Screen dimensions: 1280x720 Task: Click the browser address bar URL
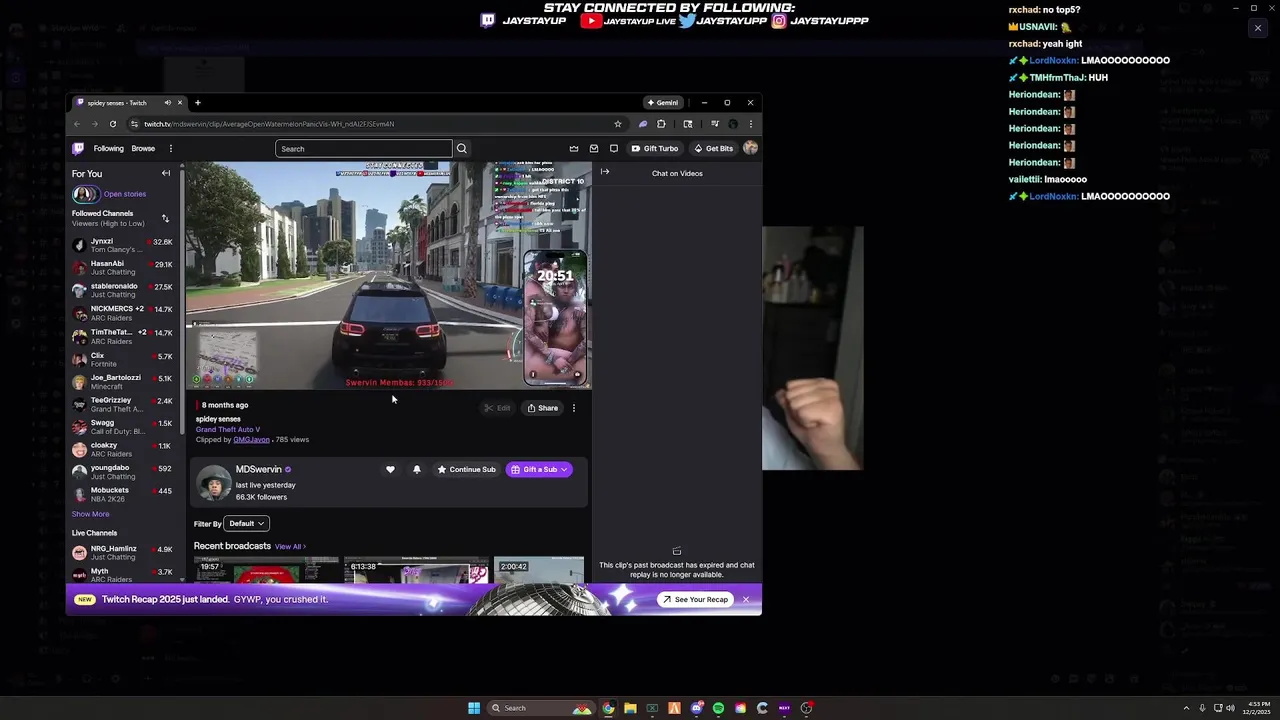point(269,124)
